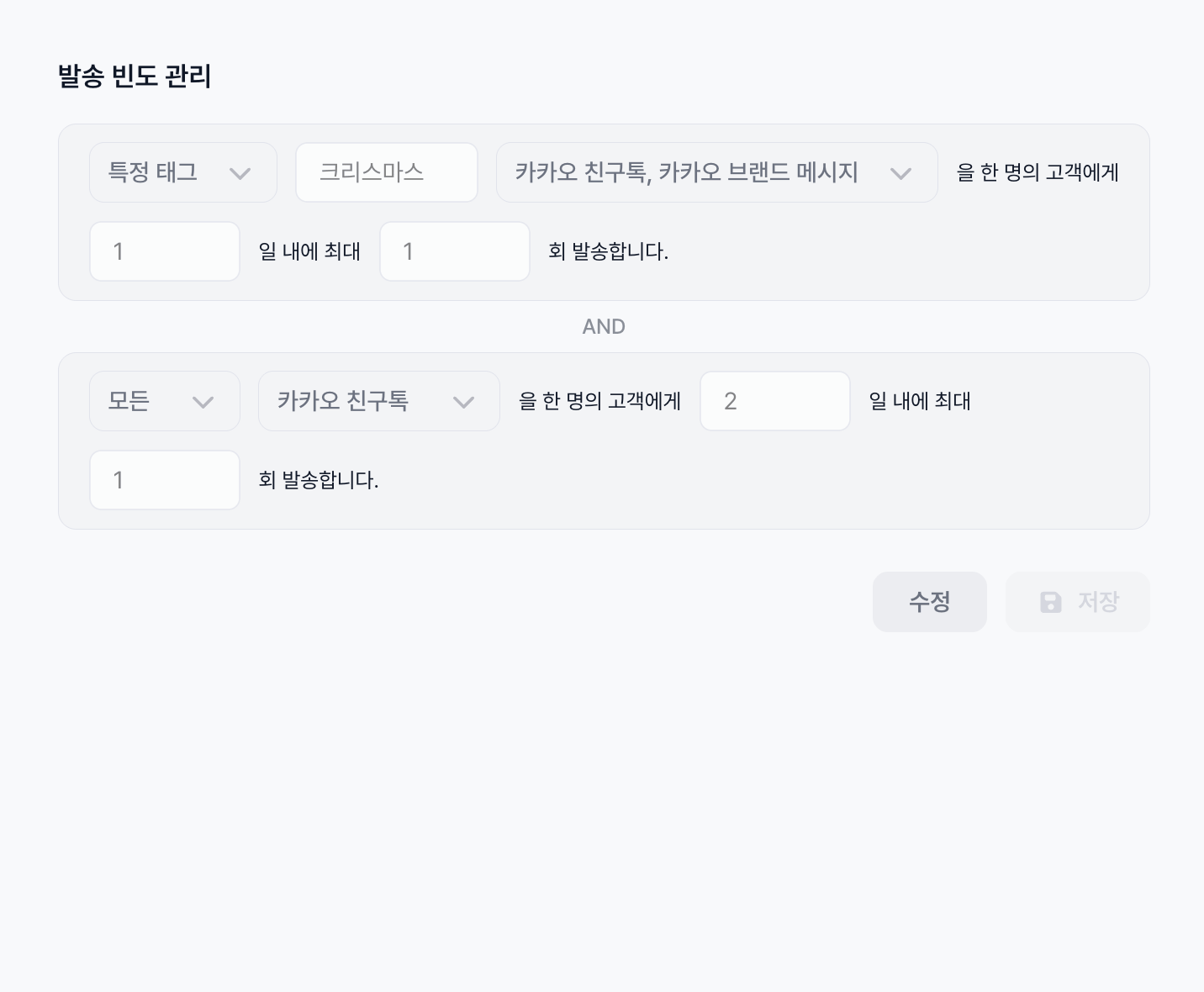This screenshot has width=1204, height=992.
Task: Open the 특정 태그 dropdown
Action: pos(182,172)
